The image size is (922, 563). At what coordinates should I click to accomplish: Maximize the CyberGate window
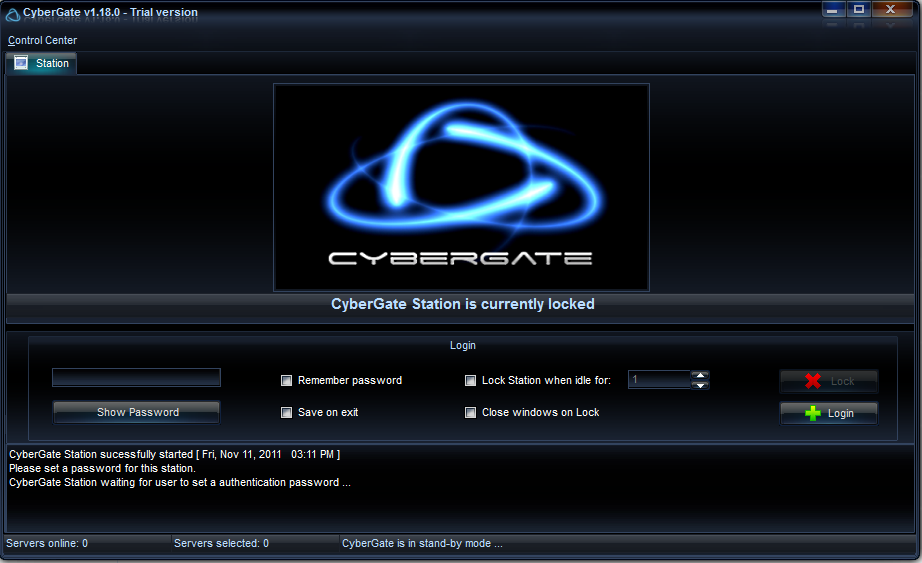click(858, 9)
